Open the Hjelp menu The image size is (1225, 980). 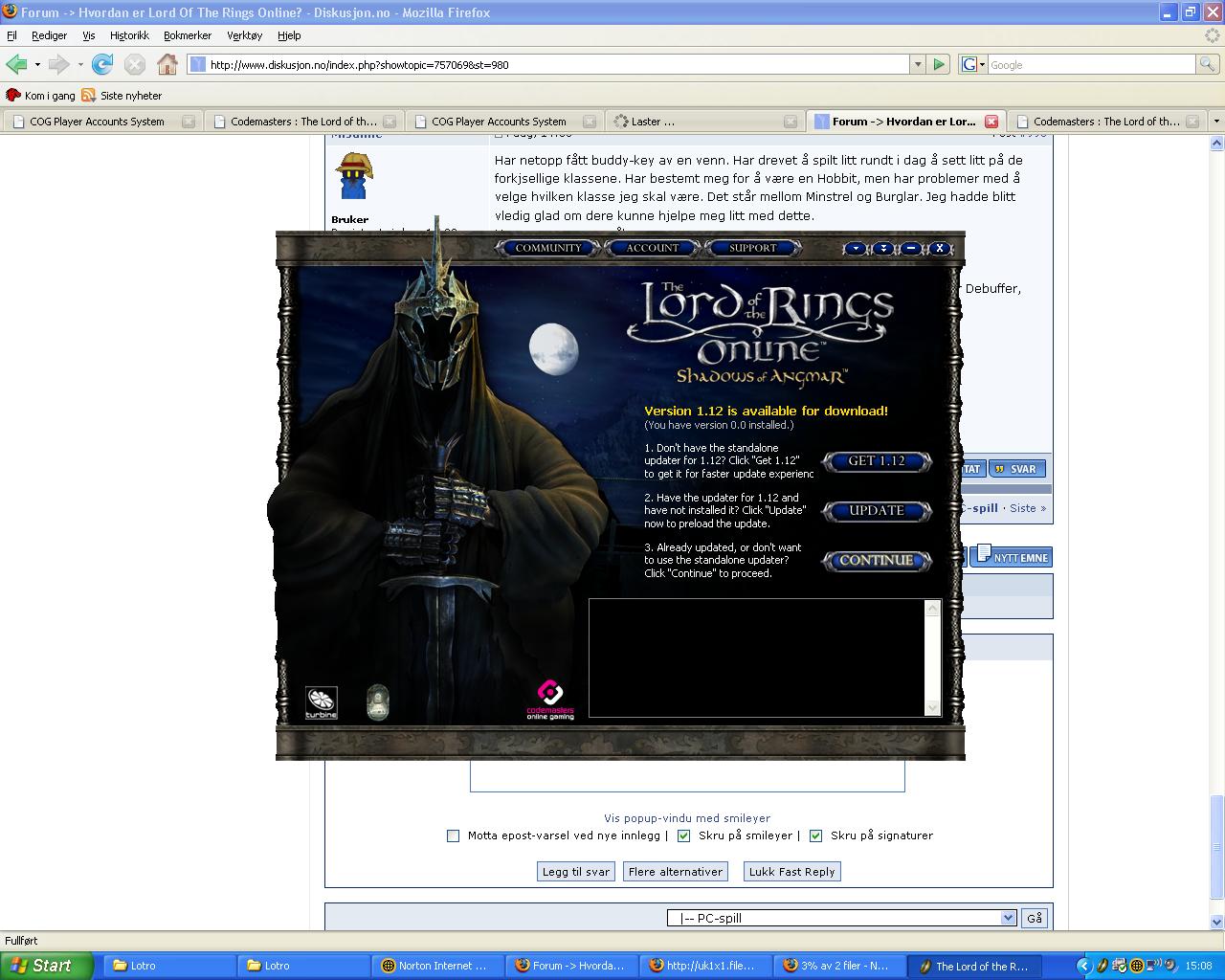(289, 35)
